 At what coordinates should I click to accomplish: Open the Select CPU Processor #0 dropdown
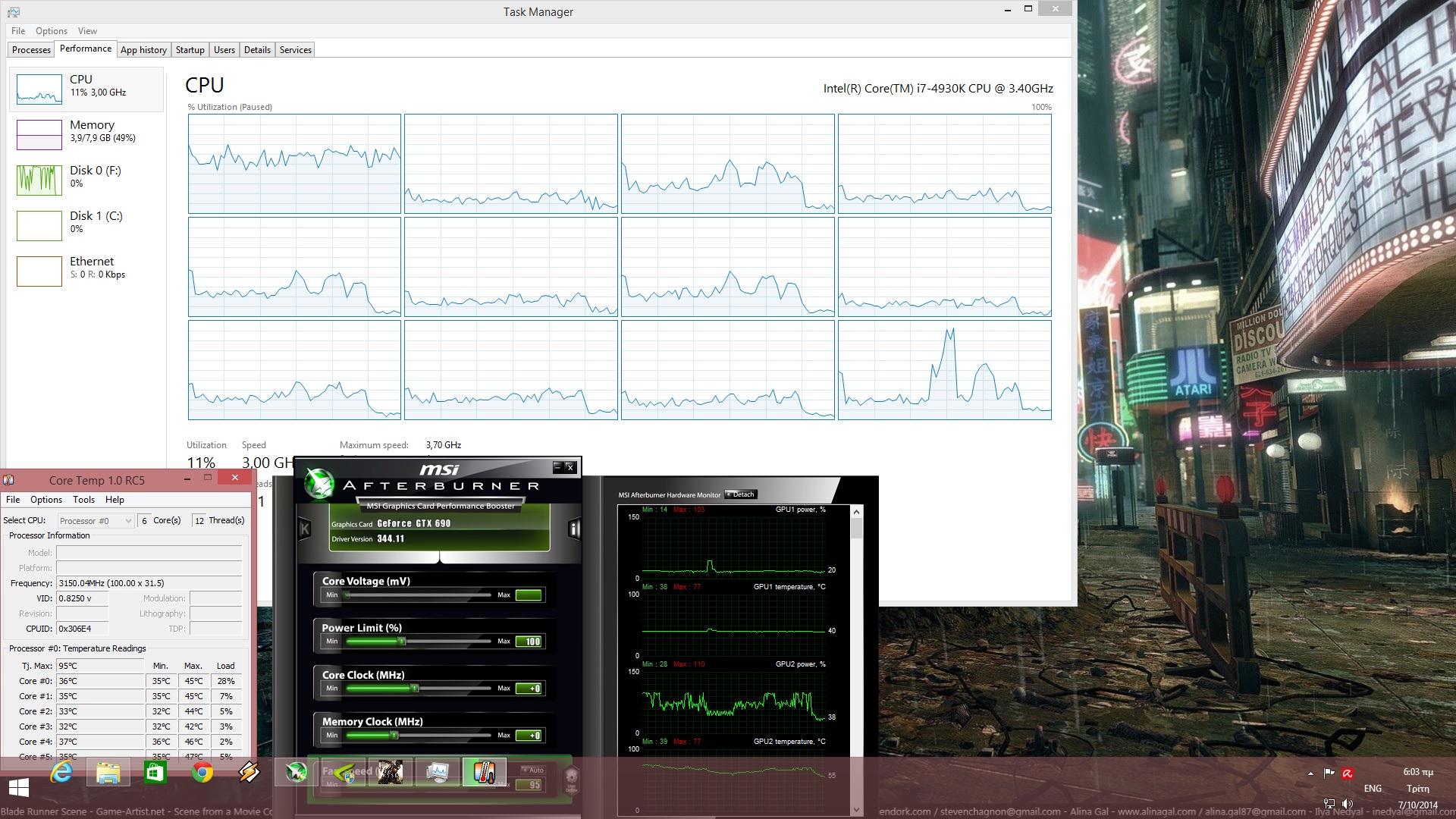point(96,521)
